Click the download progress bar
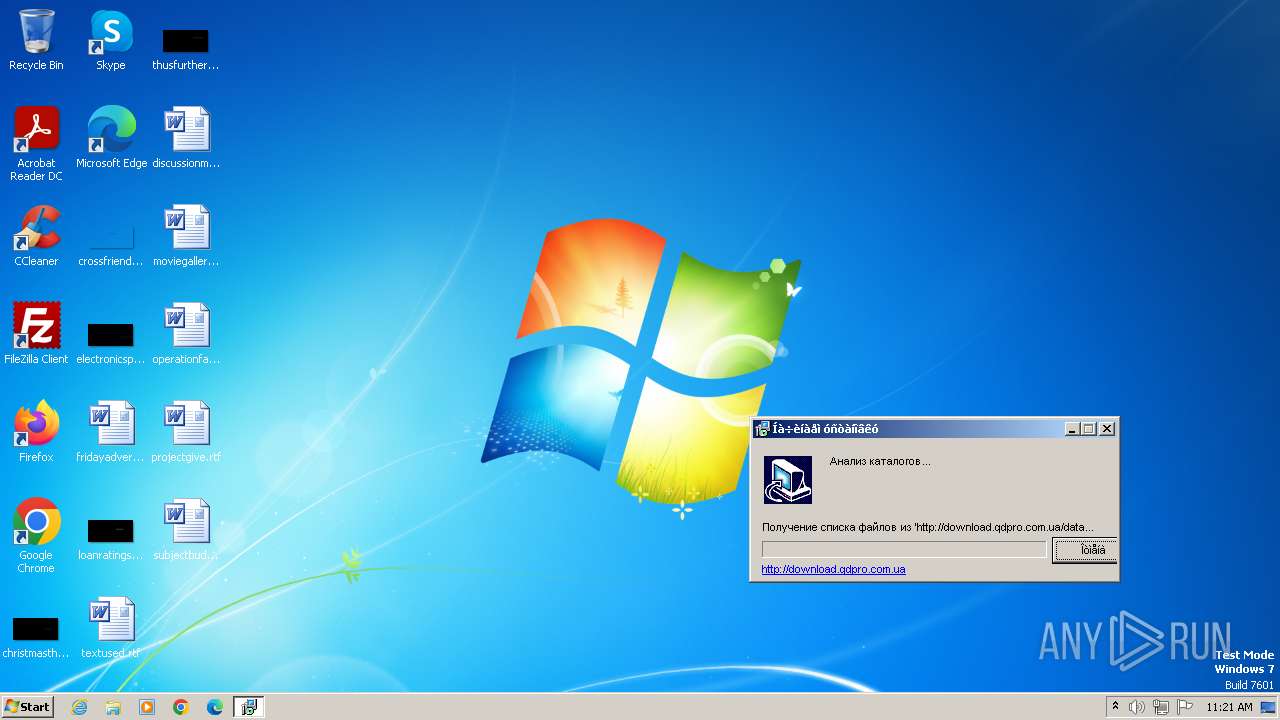 904,549
